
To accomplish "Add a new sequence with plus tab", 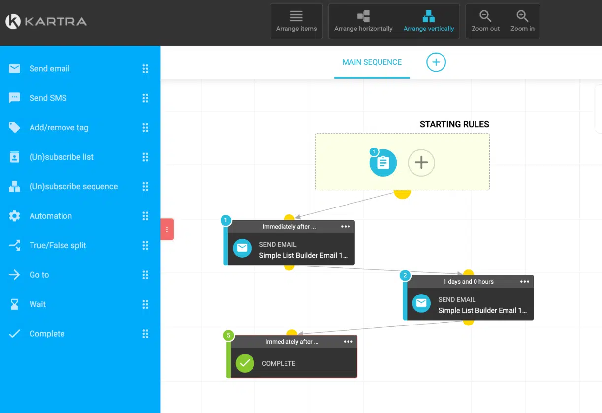I will 436,62.
